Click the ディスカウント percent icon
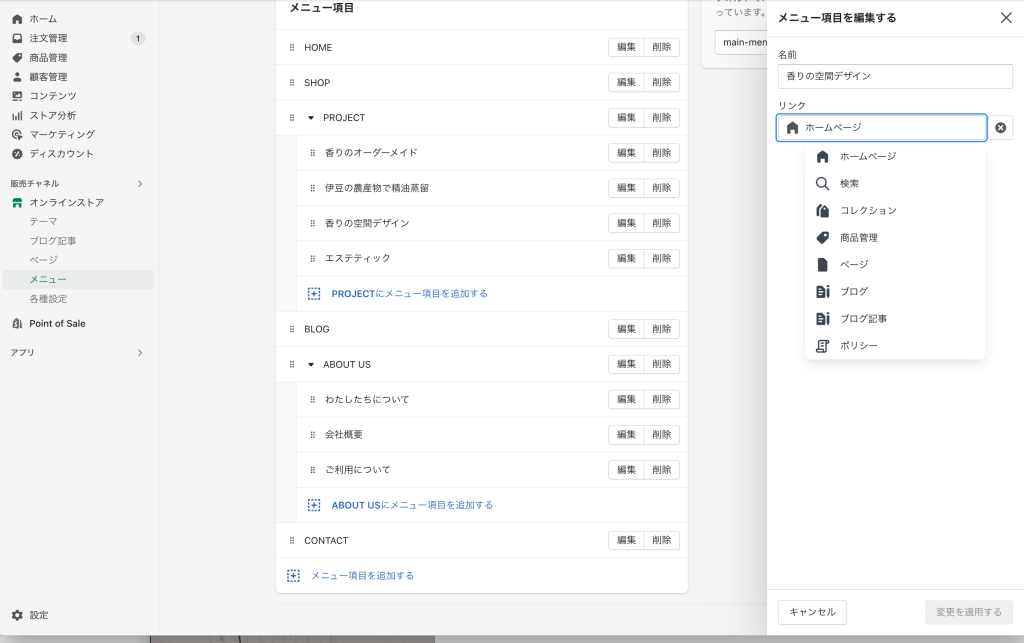Screen dimensions: 1024x643 (x=17, y=154)
